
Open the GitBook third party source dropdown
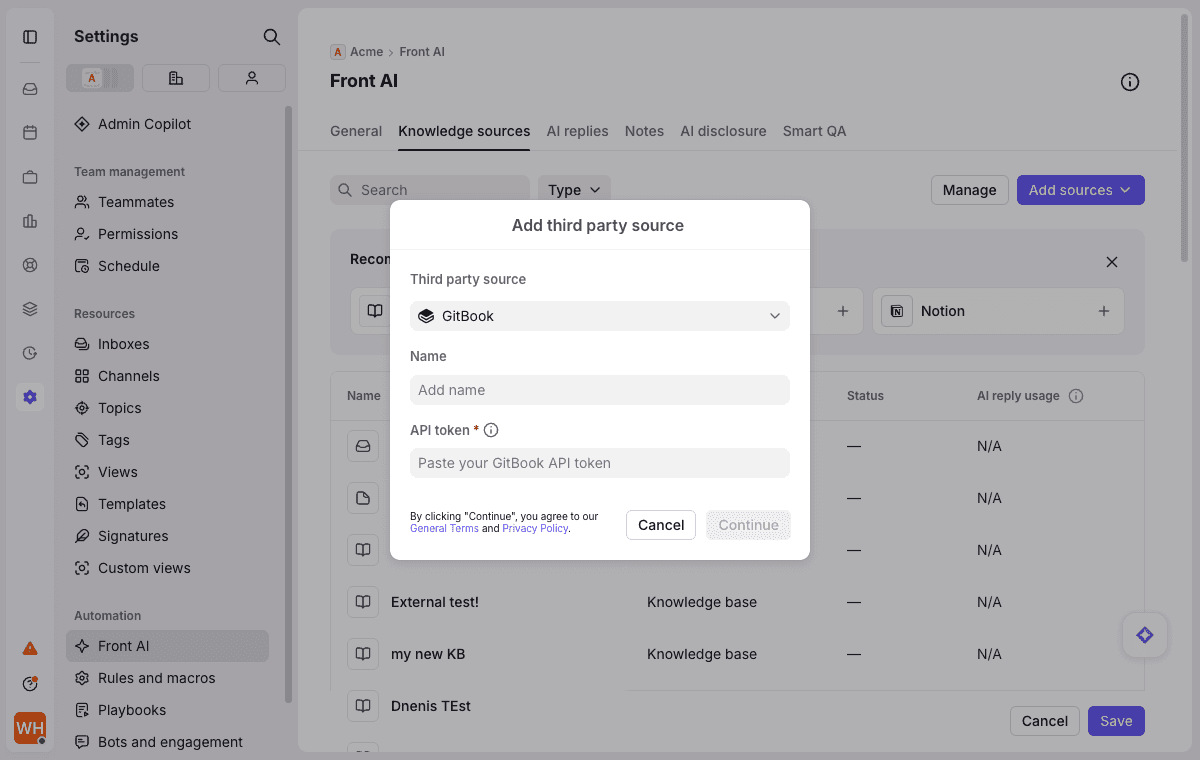pyautogui.click(x=600, y=316)
